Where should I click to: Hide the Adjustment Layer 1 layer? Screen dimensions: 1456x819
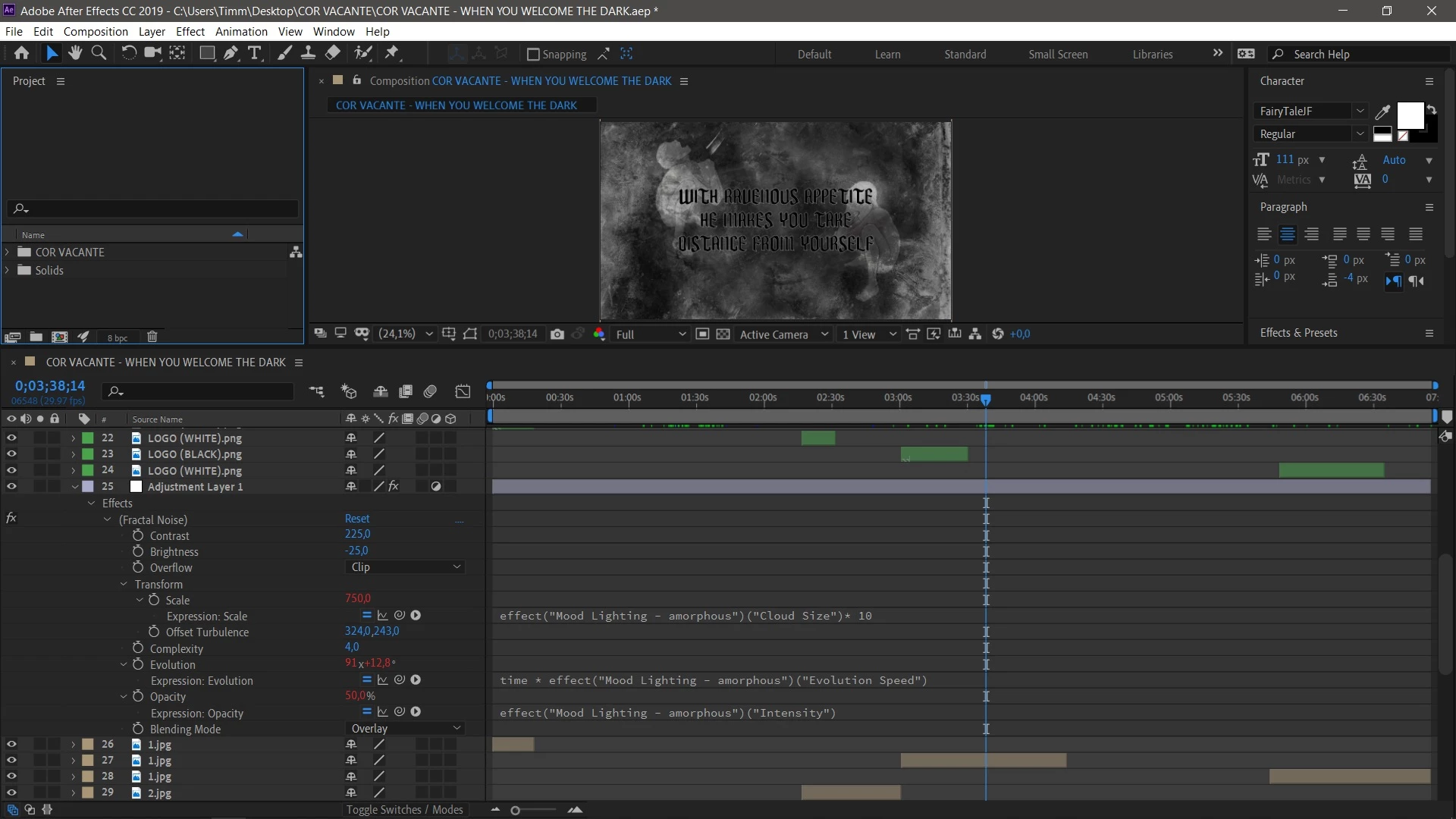11,487
